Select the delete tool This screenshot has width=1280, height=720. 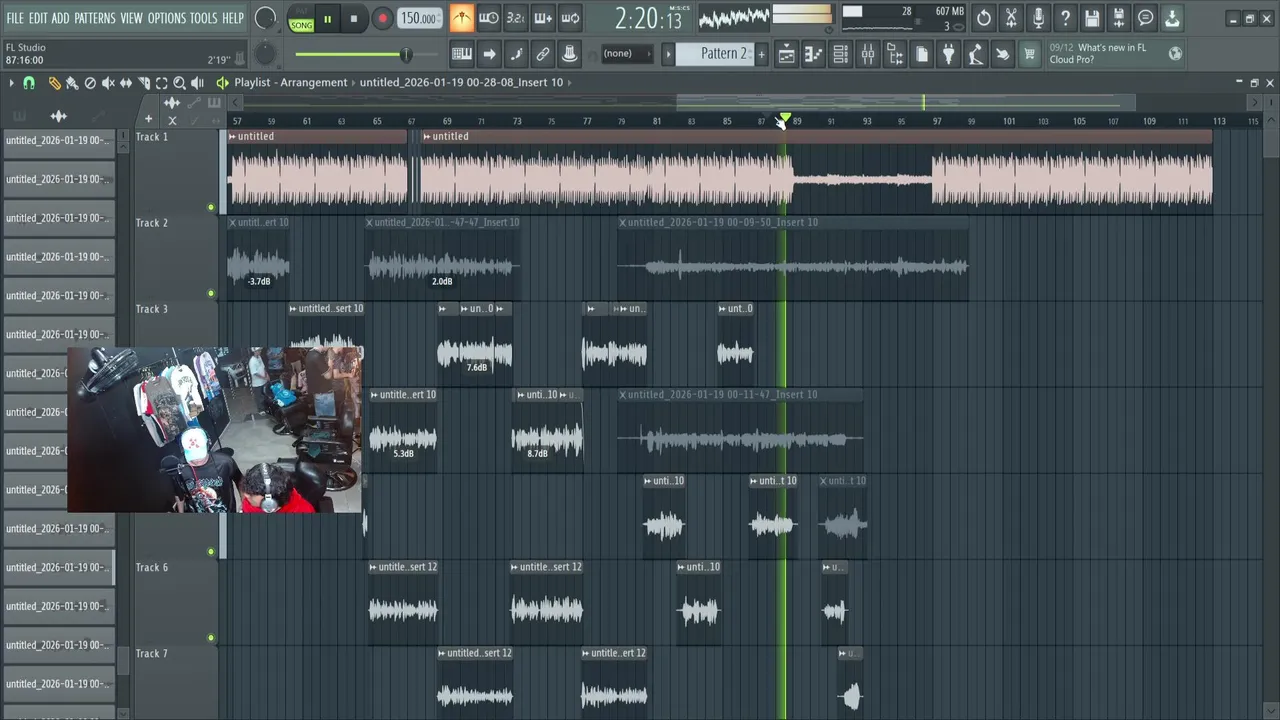90,83
